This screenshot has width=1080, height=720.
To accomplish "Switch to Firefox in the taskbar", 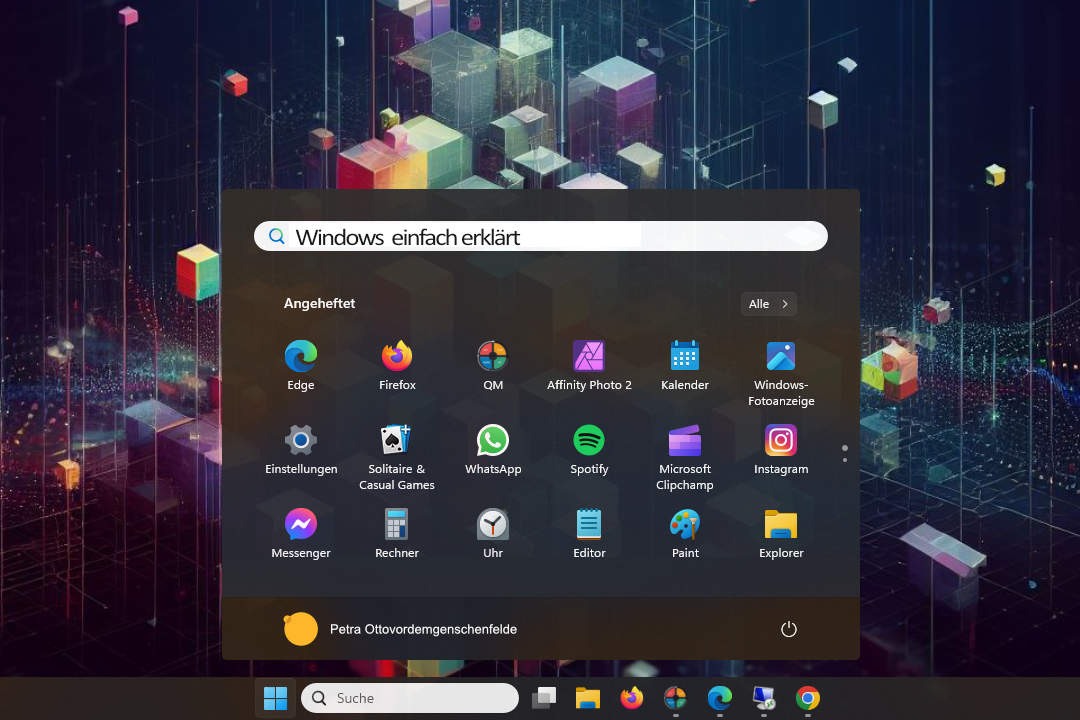I will (632, 699).
